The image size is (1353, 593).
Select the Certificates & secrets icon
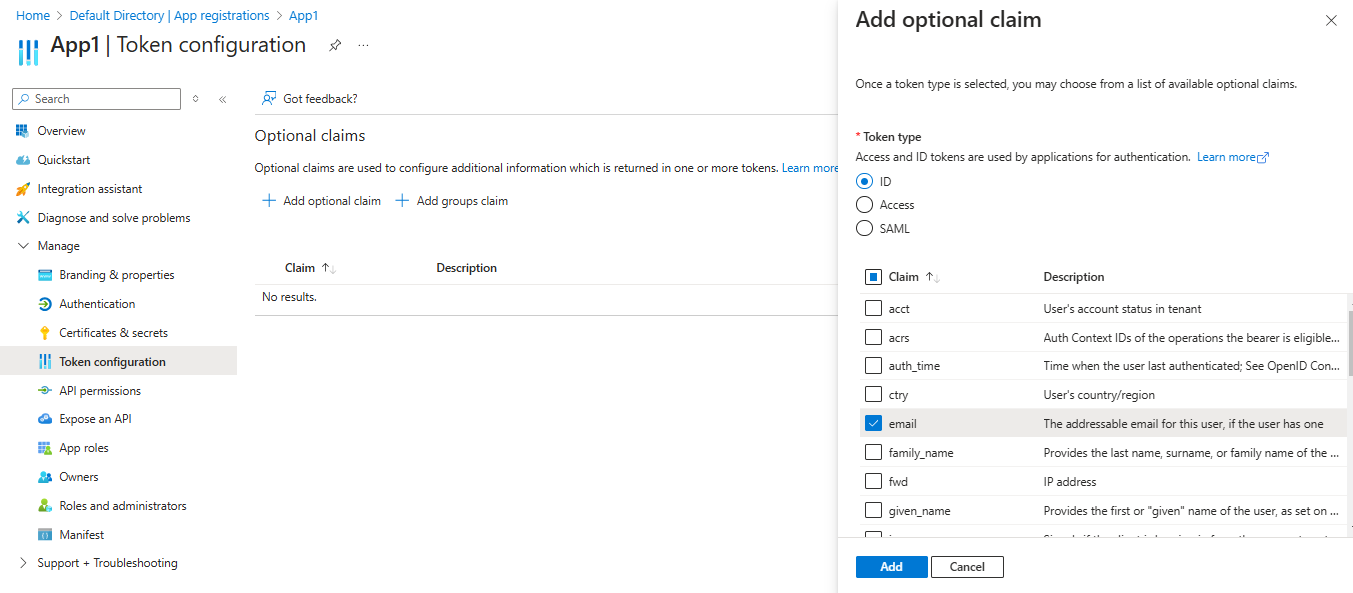tap(44, 332)
